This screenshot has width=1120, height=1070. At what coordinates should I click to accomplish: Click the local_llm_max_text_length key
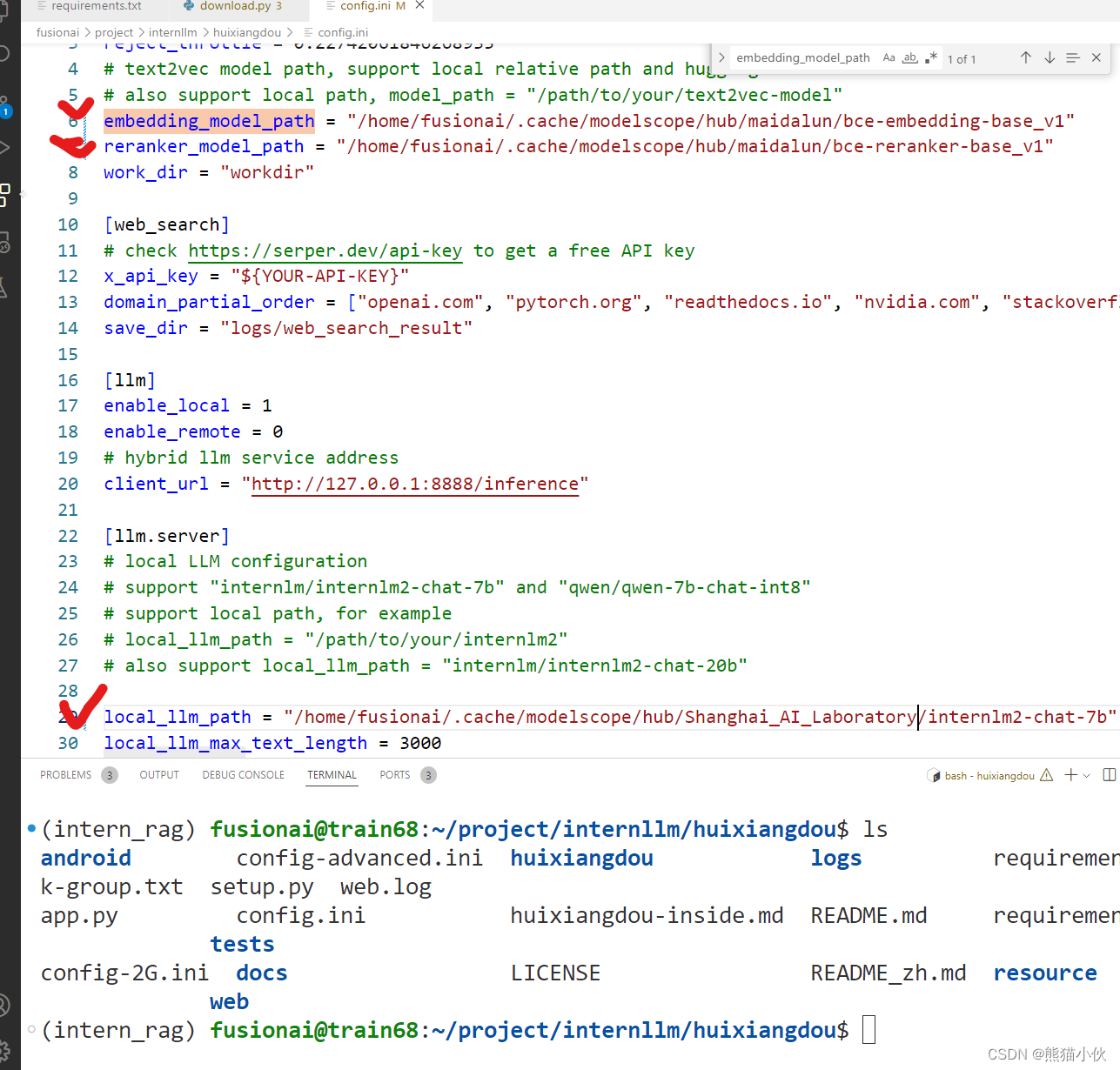[x=235, y=743]
